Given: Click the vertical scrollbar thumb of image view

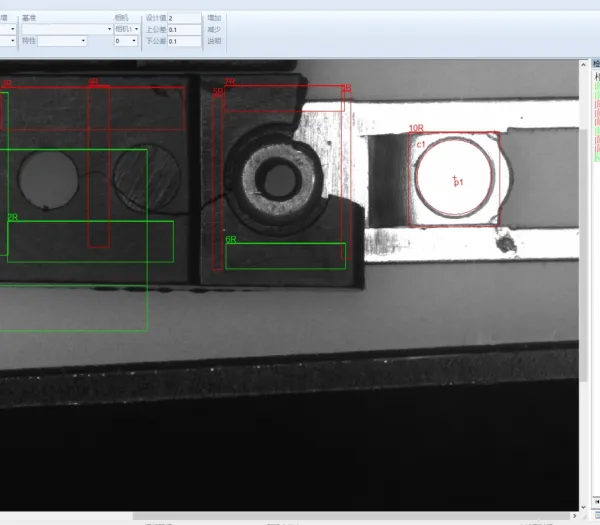Looking at the screenshot, I should click(583, 254).
